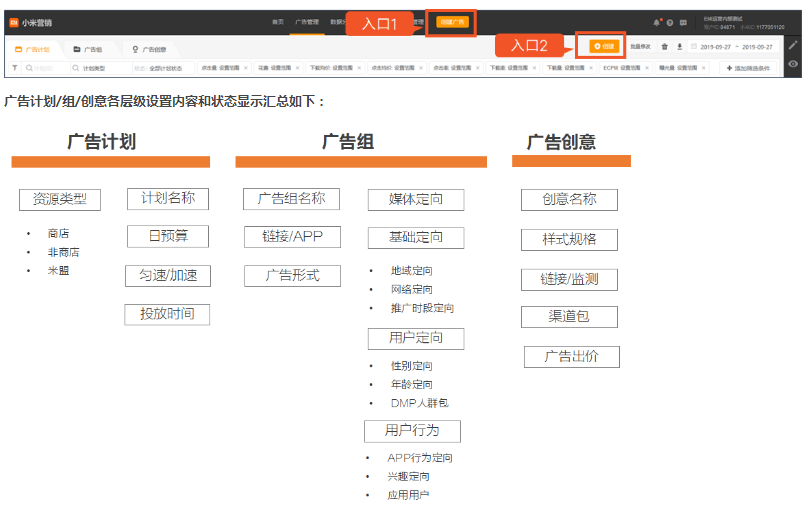Click the 广告组 diagram heading
Viewport: 805px width, 508px height.
coord(348,142)
